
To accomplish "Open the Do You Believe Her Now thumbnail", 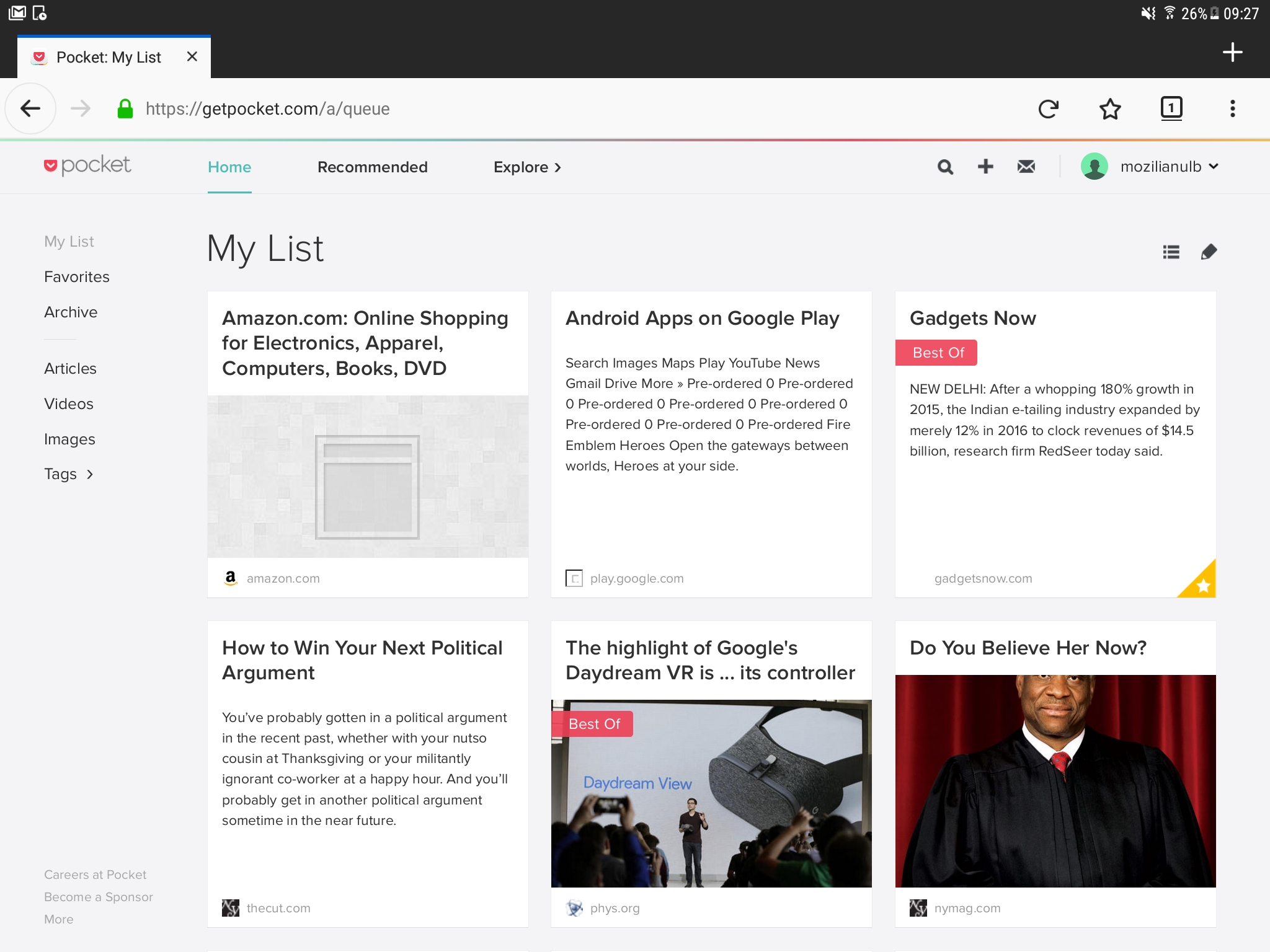I will click(x=1055, y=781).
